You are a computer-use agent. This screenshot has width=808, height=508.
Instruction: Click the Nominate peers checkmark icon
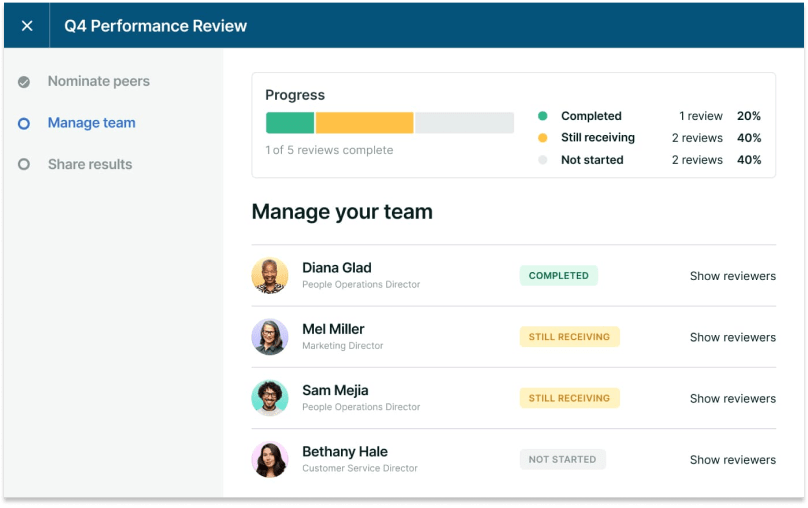pos(24,82)
